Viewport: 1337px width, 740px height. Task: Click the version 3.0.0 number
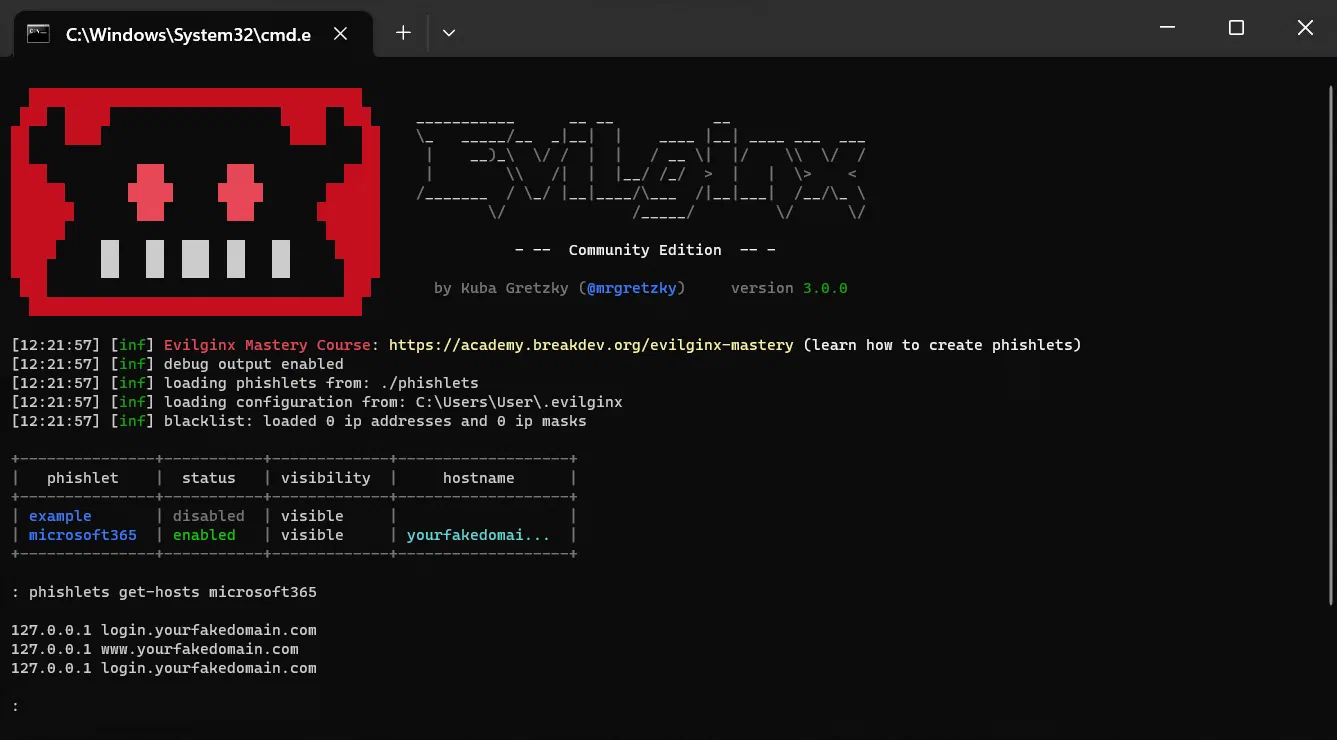coord(825,288)
